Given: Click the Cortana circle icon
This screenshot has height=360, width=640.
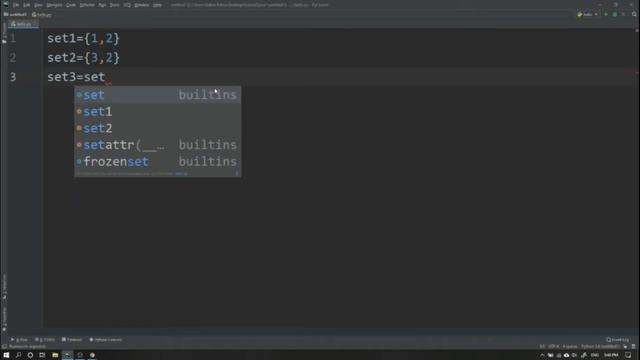Looking at the screenshot, I should [30, 355].
